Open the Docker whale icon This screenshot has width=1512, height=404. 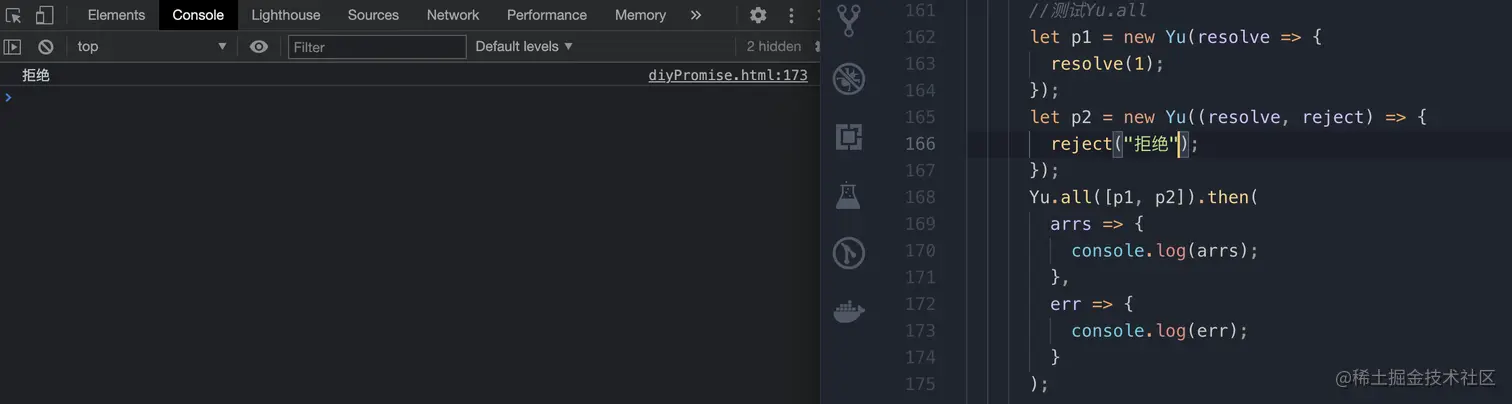point(849,312)
